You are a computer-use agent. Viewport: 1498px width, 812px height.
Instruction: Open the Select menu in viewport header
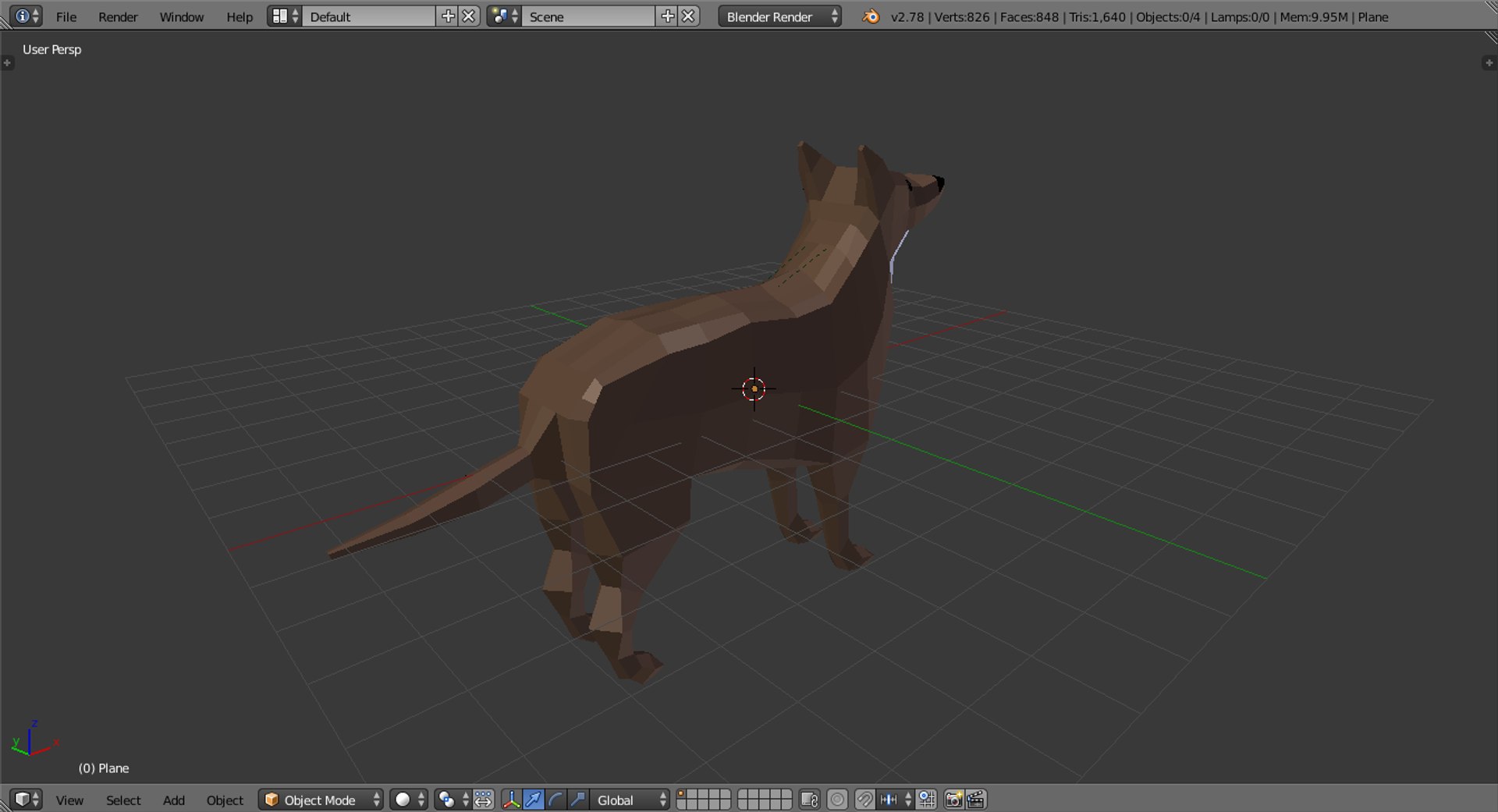tap(123, 800)
